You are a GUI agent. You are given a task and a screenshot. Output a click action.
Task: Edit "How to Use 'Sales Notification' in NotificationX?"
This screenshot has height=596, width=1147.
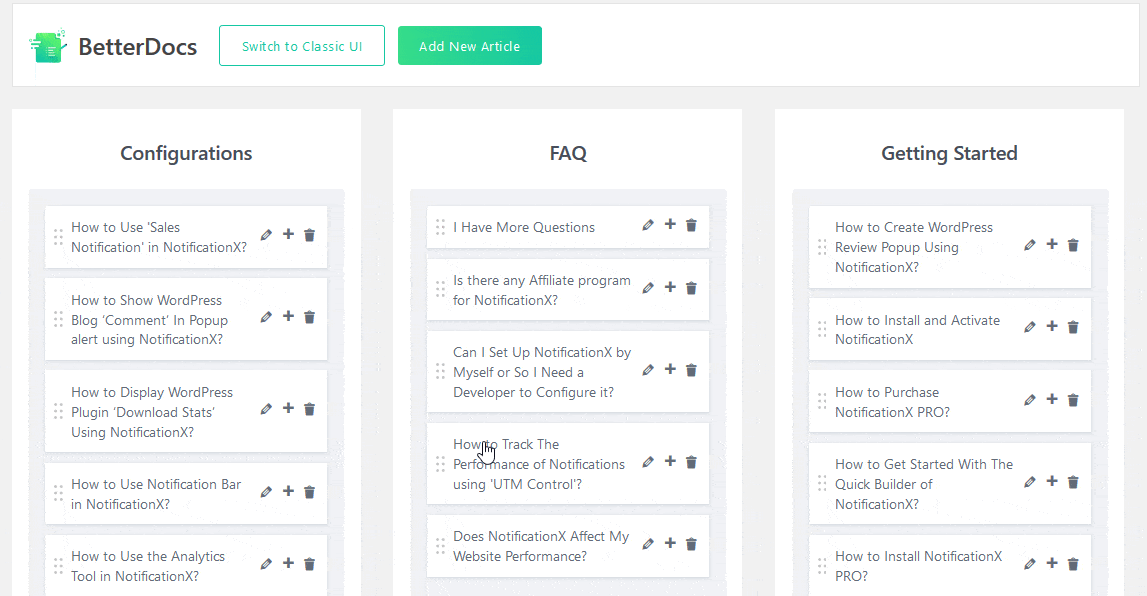point(265,235)
